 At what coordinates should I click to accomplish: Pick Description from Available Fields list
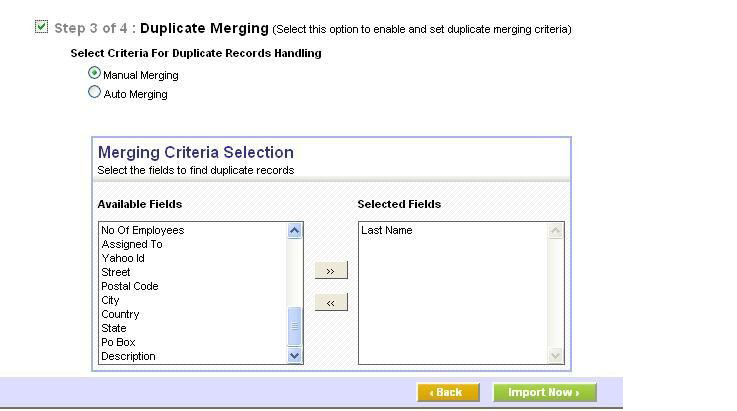[x=128, y=356]
